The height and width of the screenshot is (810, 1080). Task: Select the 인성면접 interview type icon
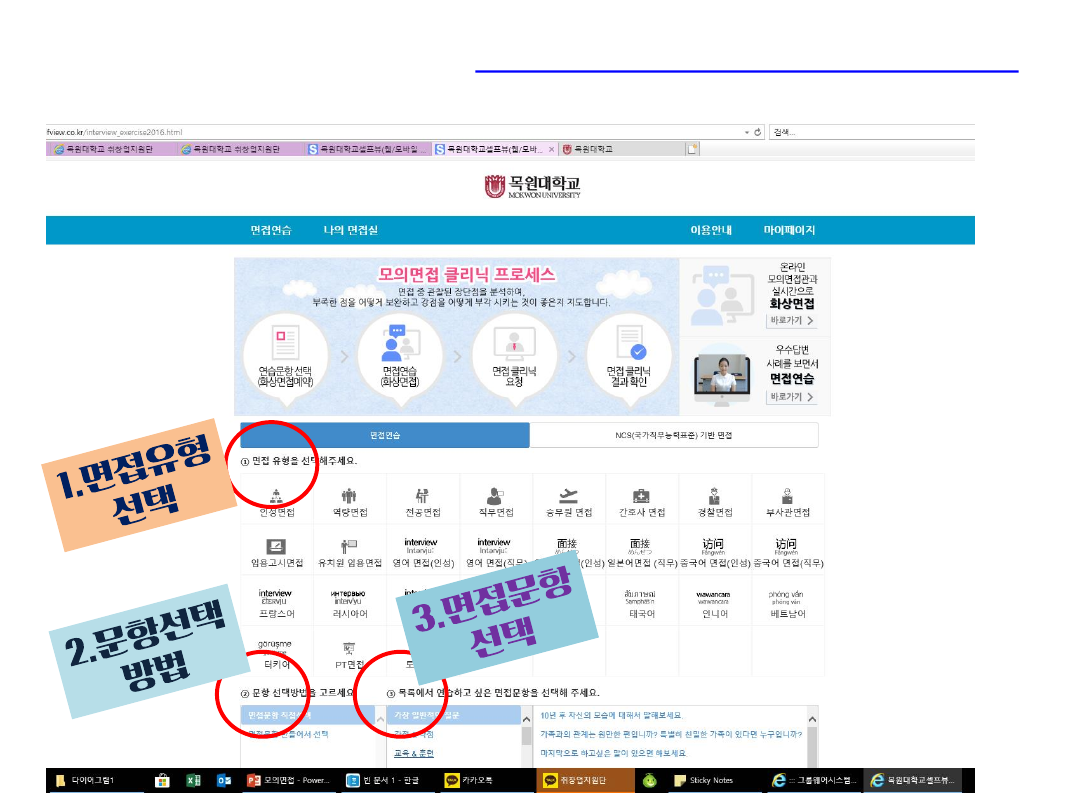(276, 497)
